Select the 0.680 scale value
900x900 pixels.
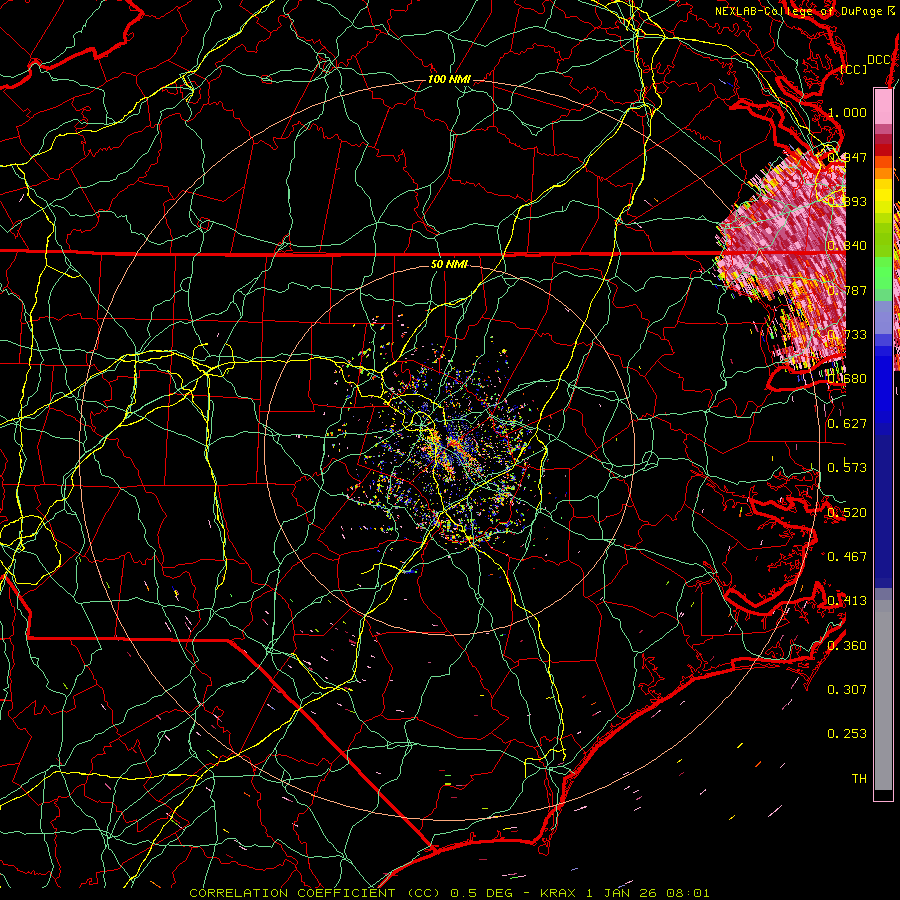click(x=847, y=379)
